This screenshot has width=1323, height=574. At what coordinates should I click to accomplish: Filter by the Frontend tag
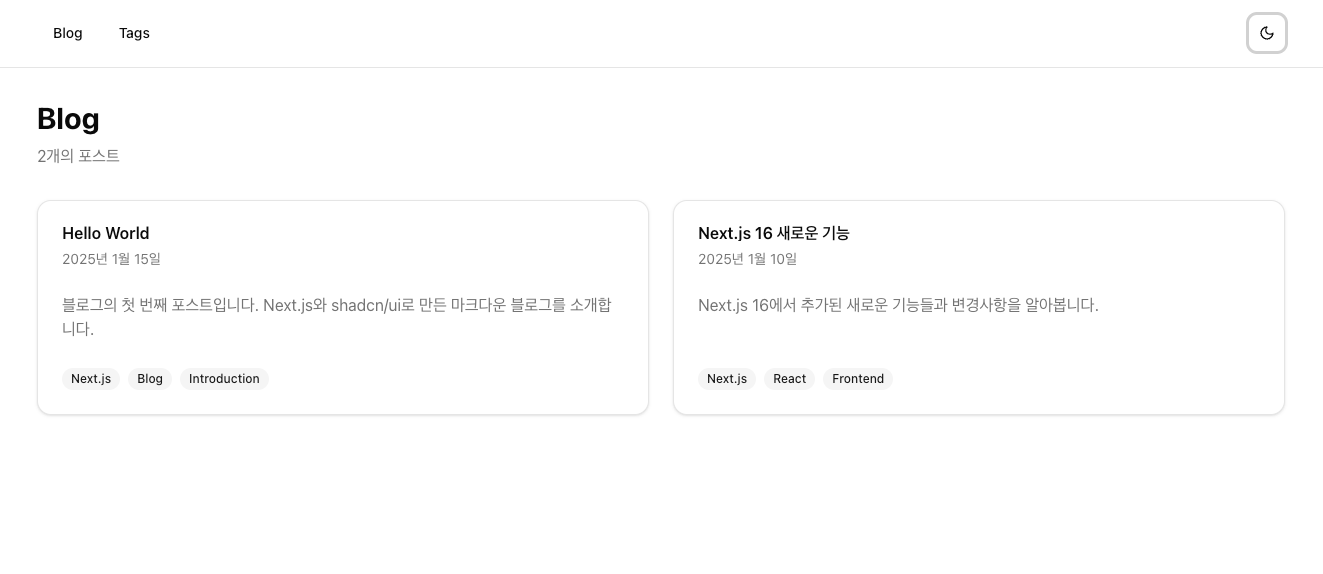coord(858,379)
